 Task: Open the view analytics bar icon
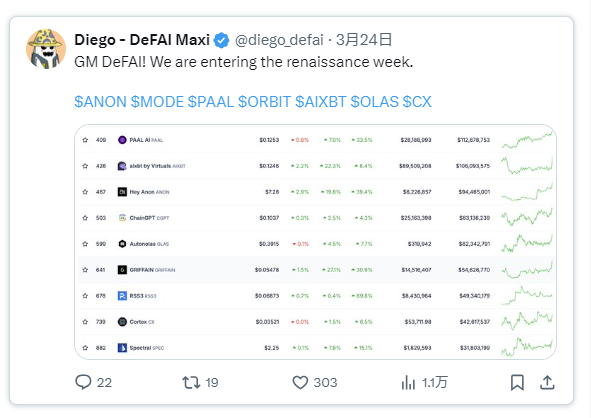(408, 383)
